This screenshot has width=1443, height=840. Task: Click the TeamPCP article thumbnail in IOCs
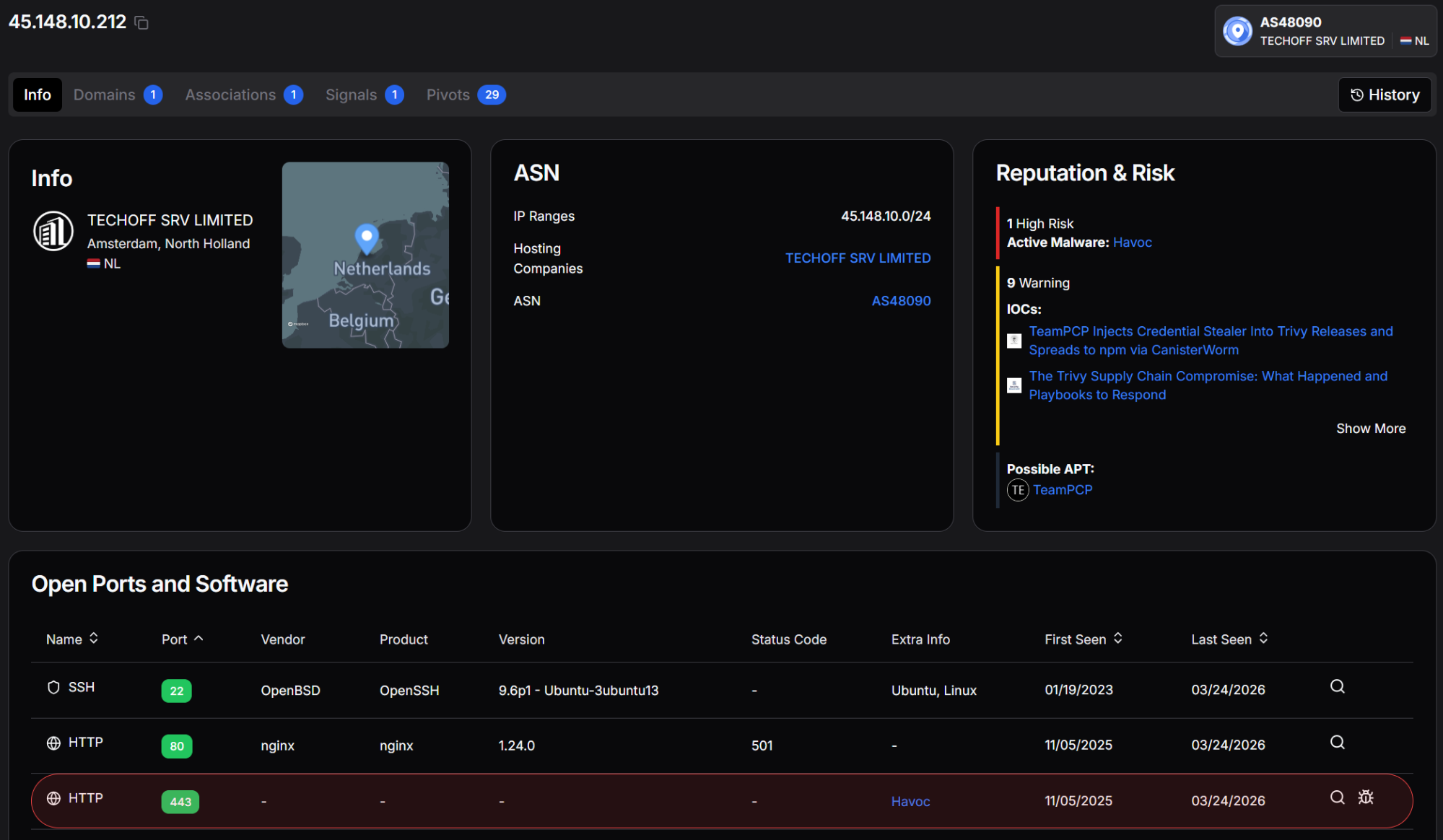click(1014, 340)
